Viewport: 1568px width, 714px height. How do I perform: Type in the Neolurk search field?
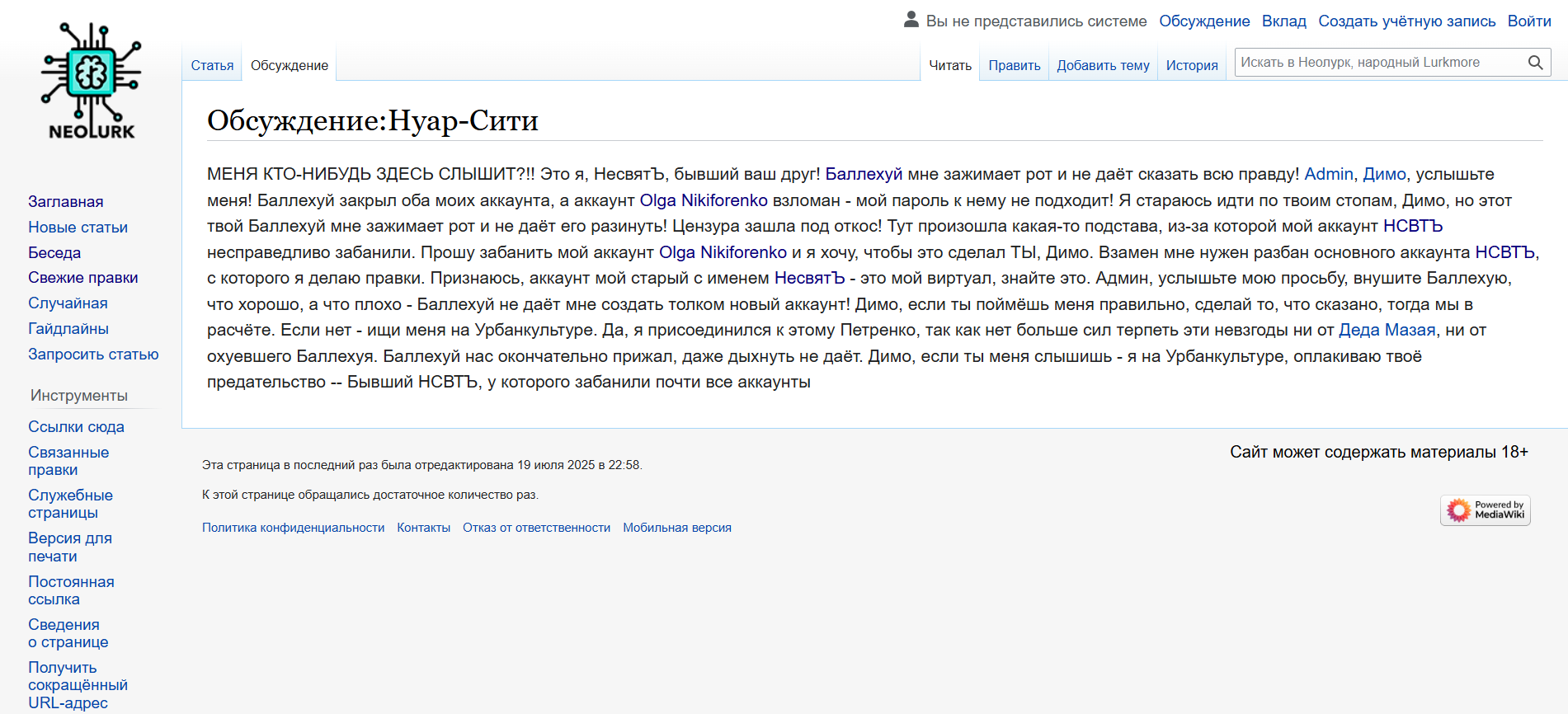(x=1377, y=63)
